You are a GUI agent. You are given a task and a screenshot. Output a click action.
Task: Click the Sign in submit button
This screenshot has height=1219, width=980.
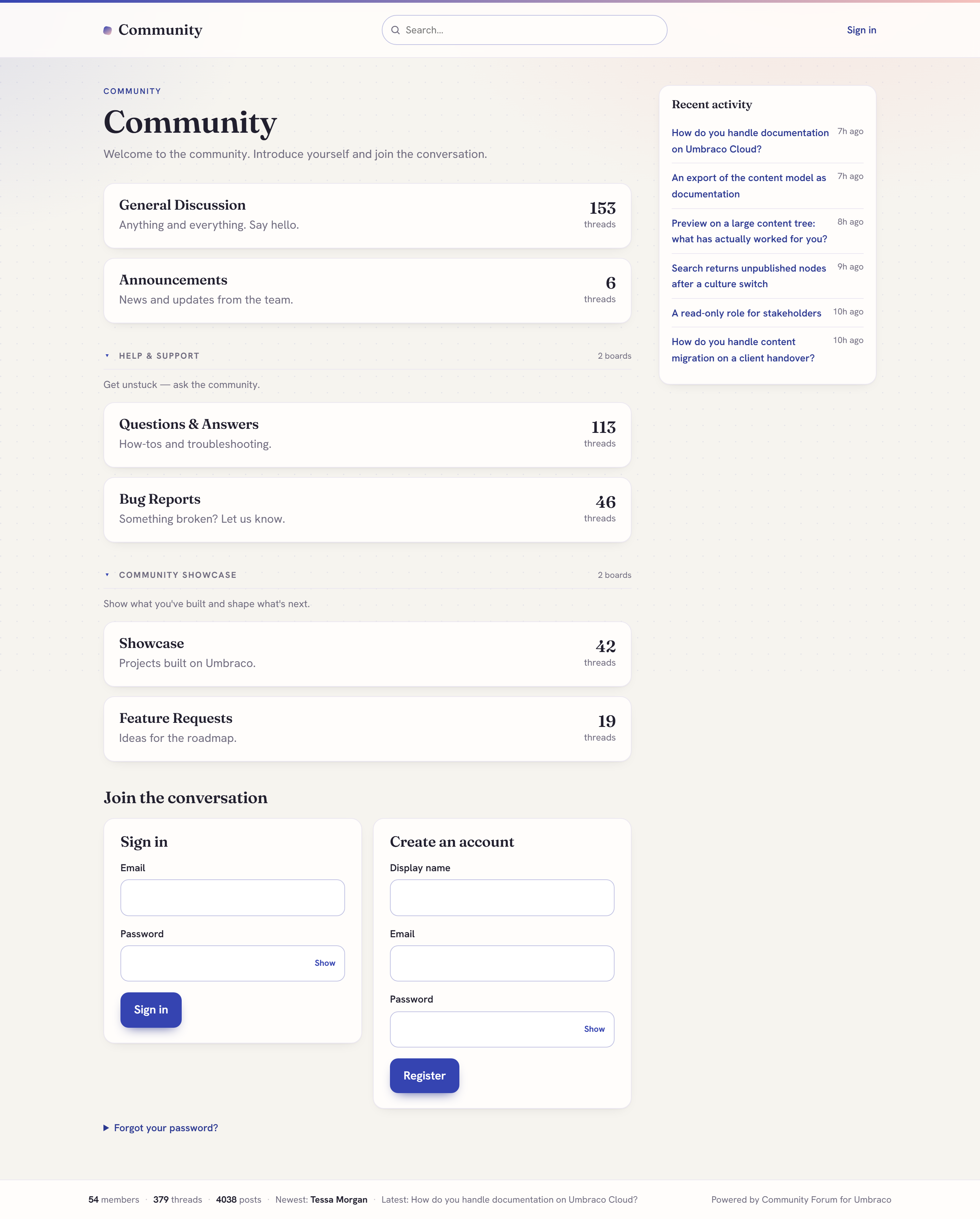pos(151,1010)
